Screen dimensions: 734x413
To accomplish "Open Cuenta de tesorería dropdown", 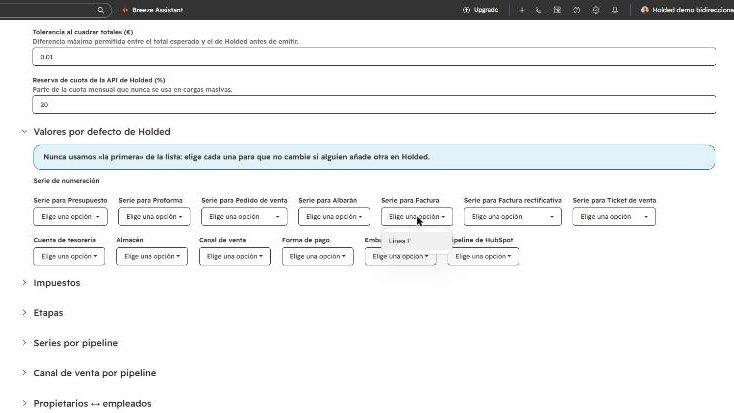I will (69, 257).
